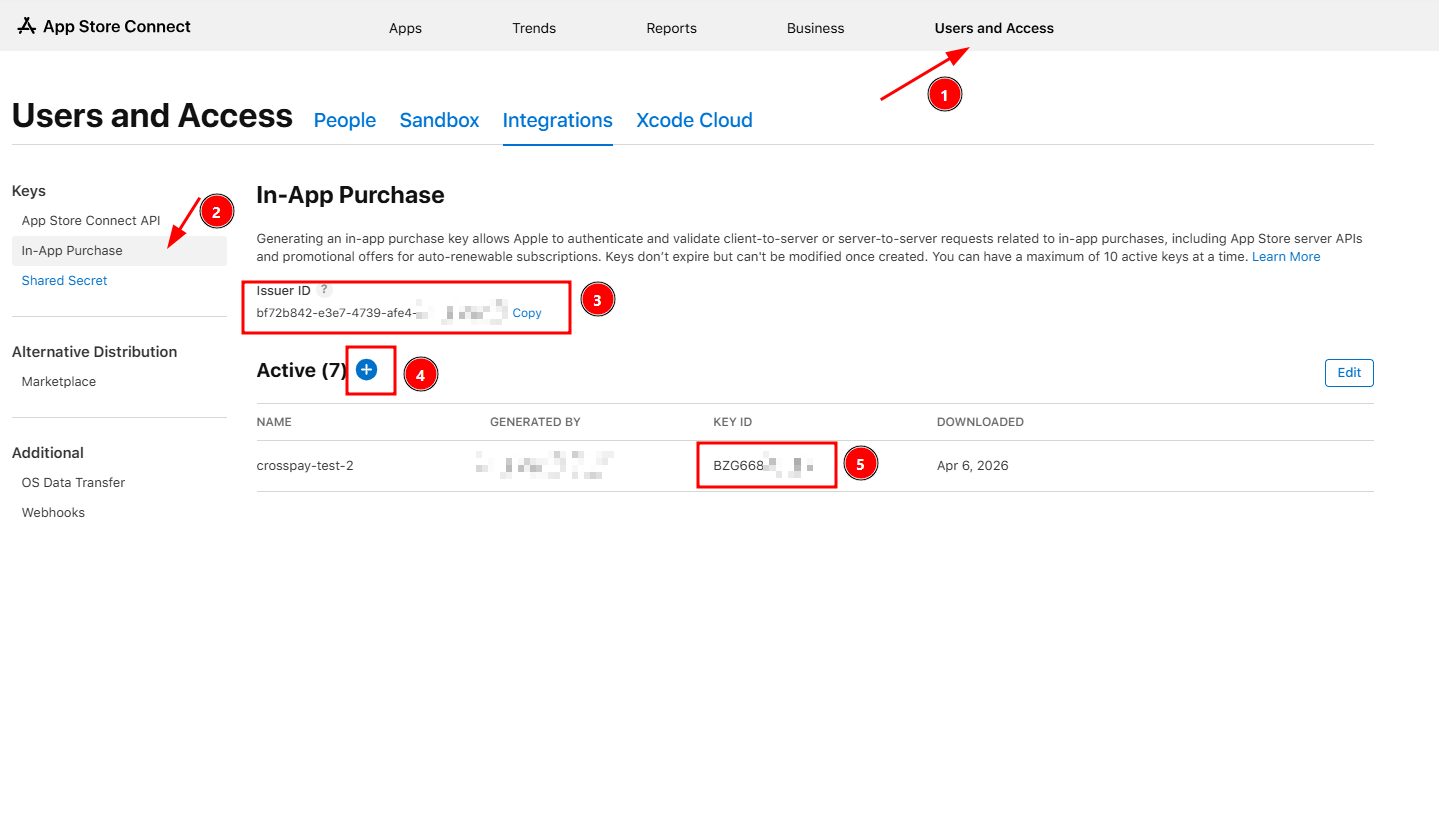This screenshot has width=1439, height=821.
Task: Open Users and Access in top navigation
Action: [994, 28]
